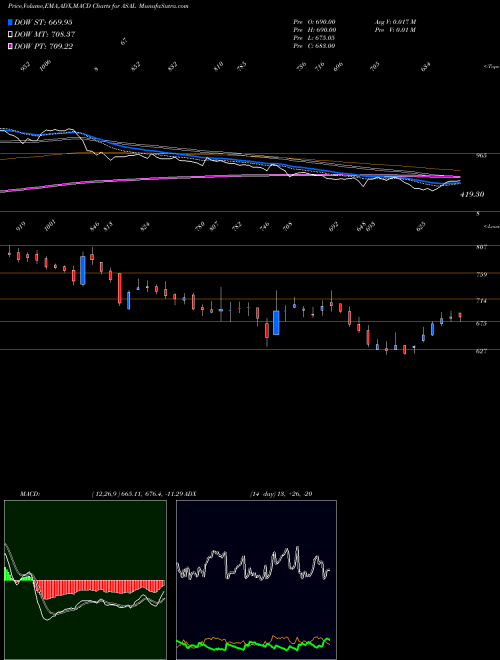Click the magenta DOW PT legend swatch

pyautogui.click(x=10, y=46)
